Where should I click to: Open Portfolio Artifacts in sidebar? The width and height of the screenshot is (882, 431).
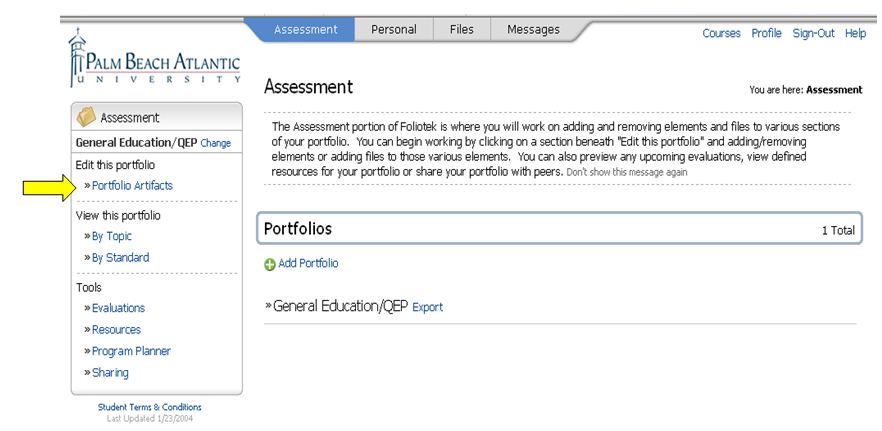[x=132, y=185]
